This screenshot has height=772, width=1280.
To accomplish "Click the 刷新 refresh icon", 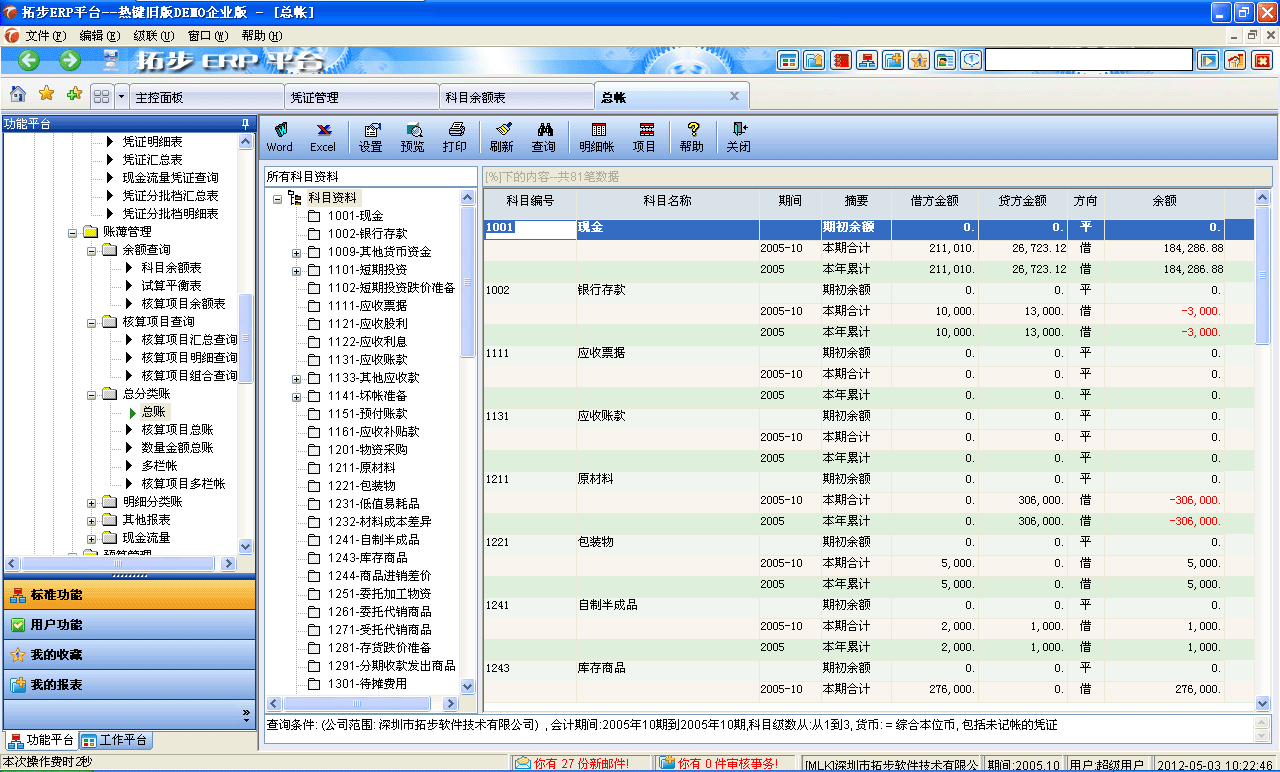I will point(502,135).
